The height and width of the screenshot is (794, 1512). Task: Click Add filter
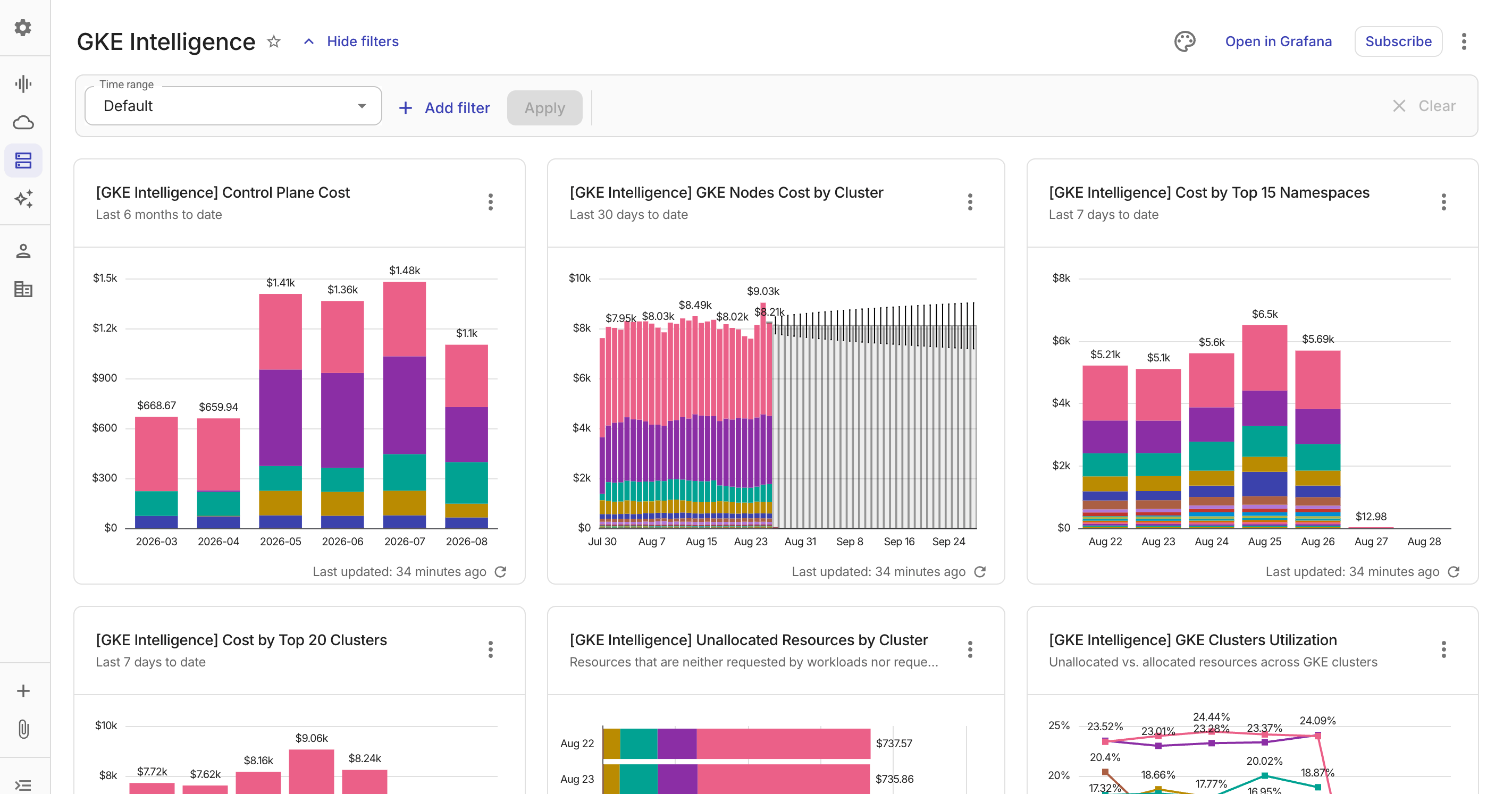coord(444,108)
